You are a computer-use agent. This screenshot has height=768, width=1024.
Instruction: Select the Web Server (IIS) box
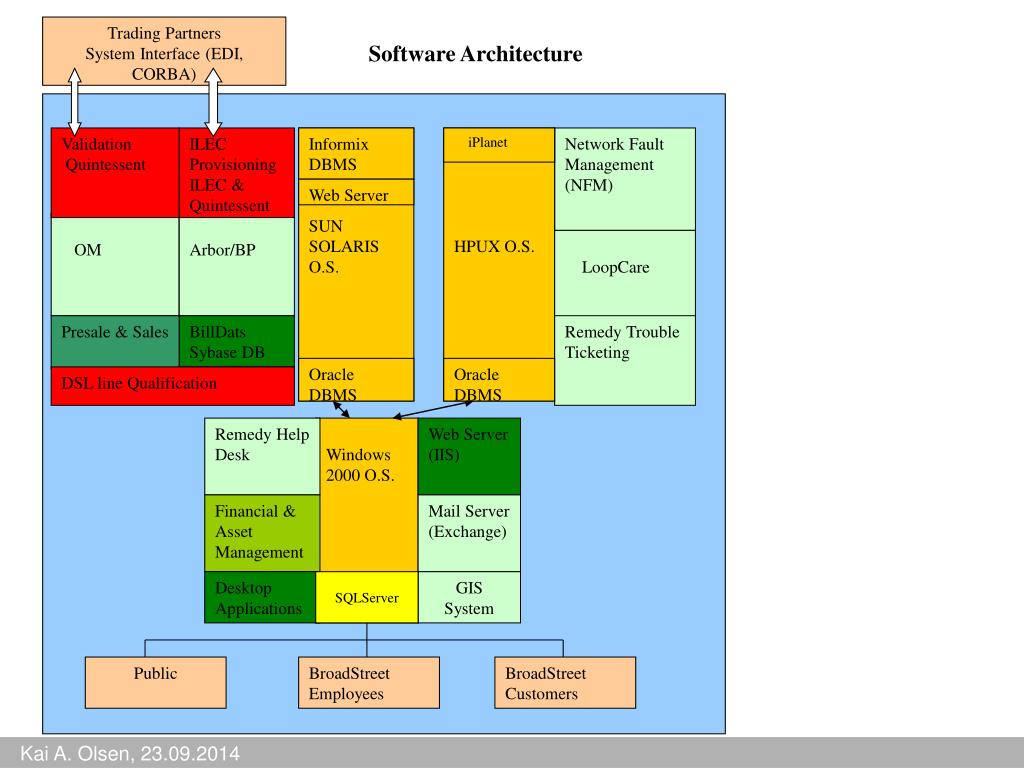(469, 456)
